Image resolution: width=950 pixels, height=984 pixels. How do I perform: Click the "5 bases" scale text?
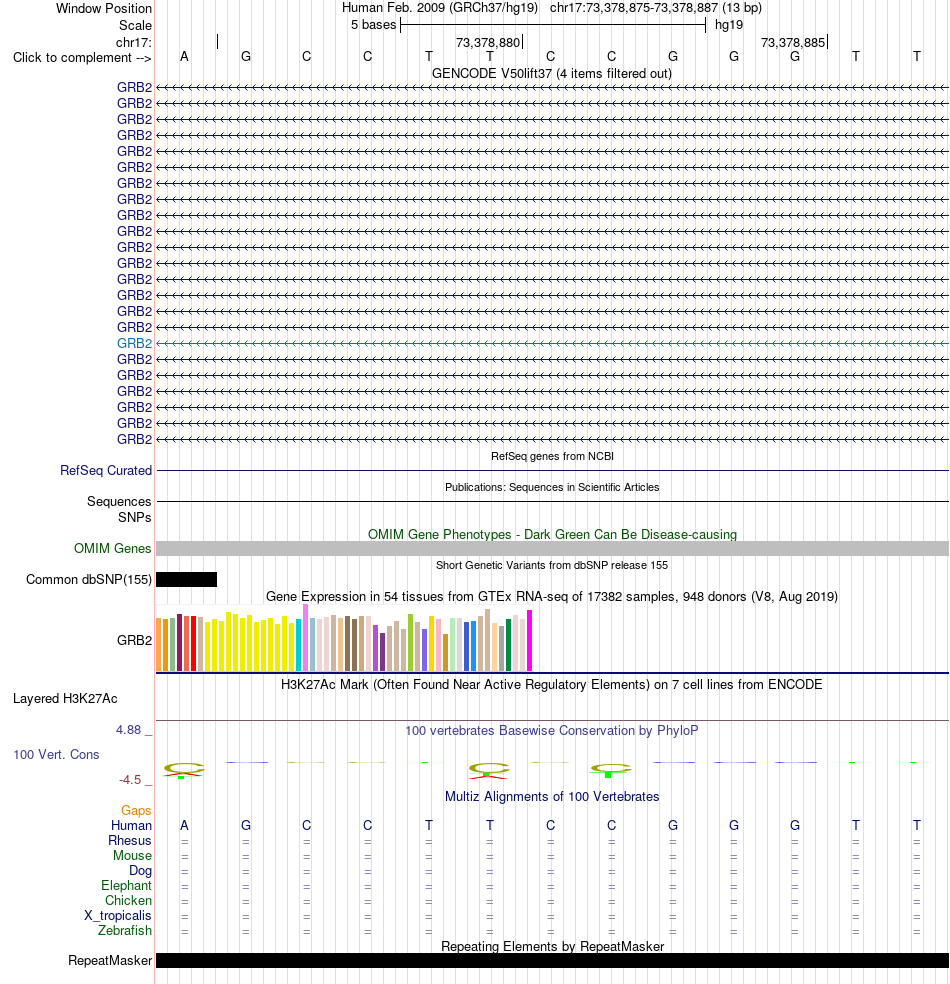click(373, 25)
